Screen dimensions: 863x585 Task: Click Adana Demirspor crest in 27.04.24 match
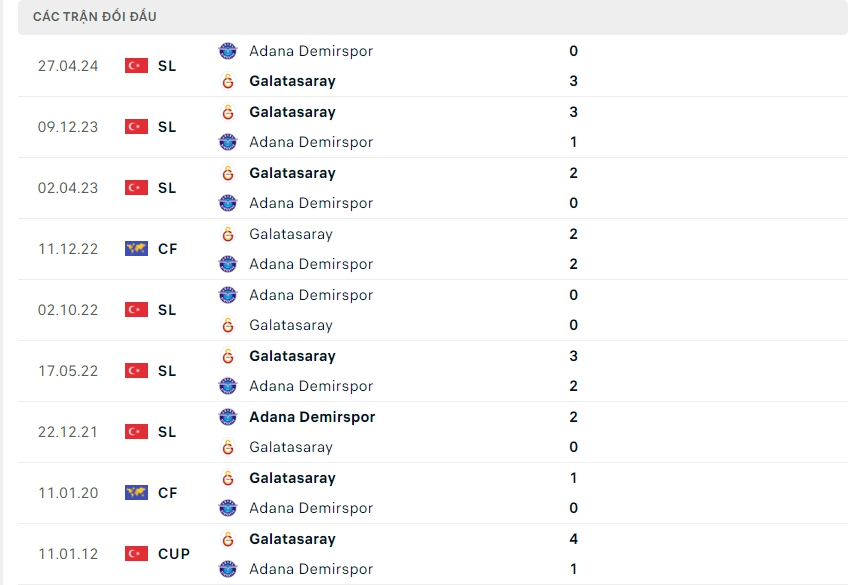(228, 51)
